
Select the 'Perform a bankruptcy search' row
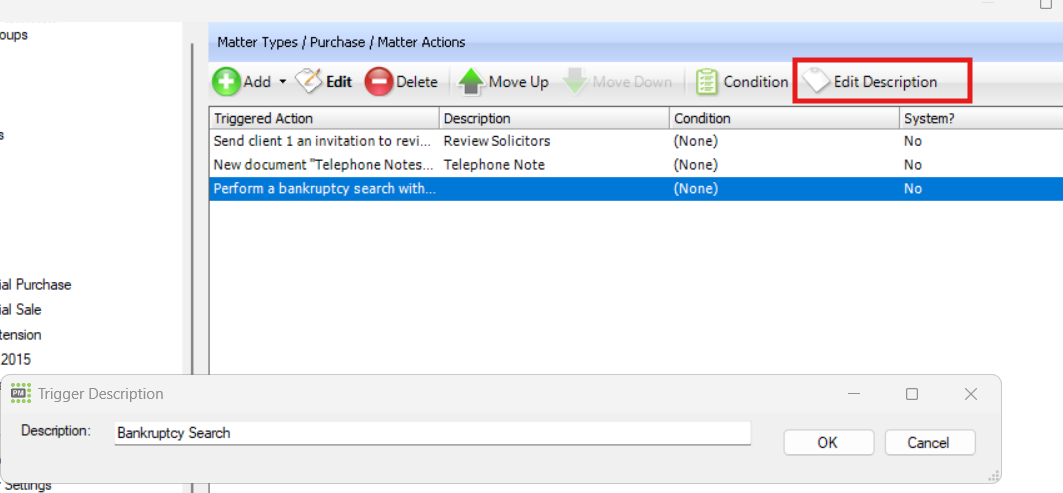[x=636, y=189]
